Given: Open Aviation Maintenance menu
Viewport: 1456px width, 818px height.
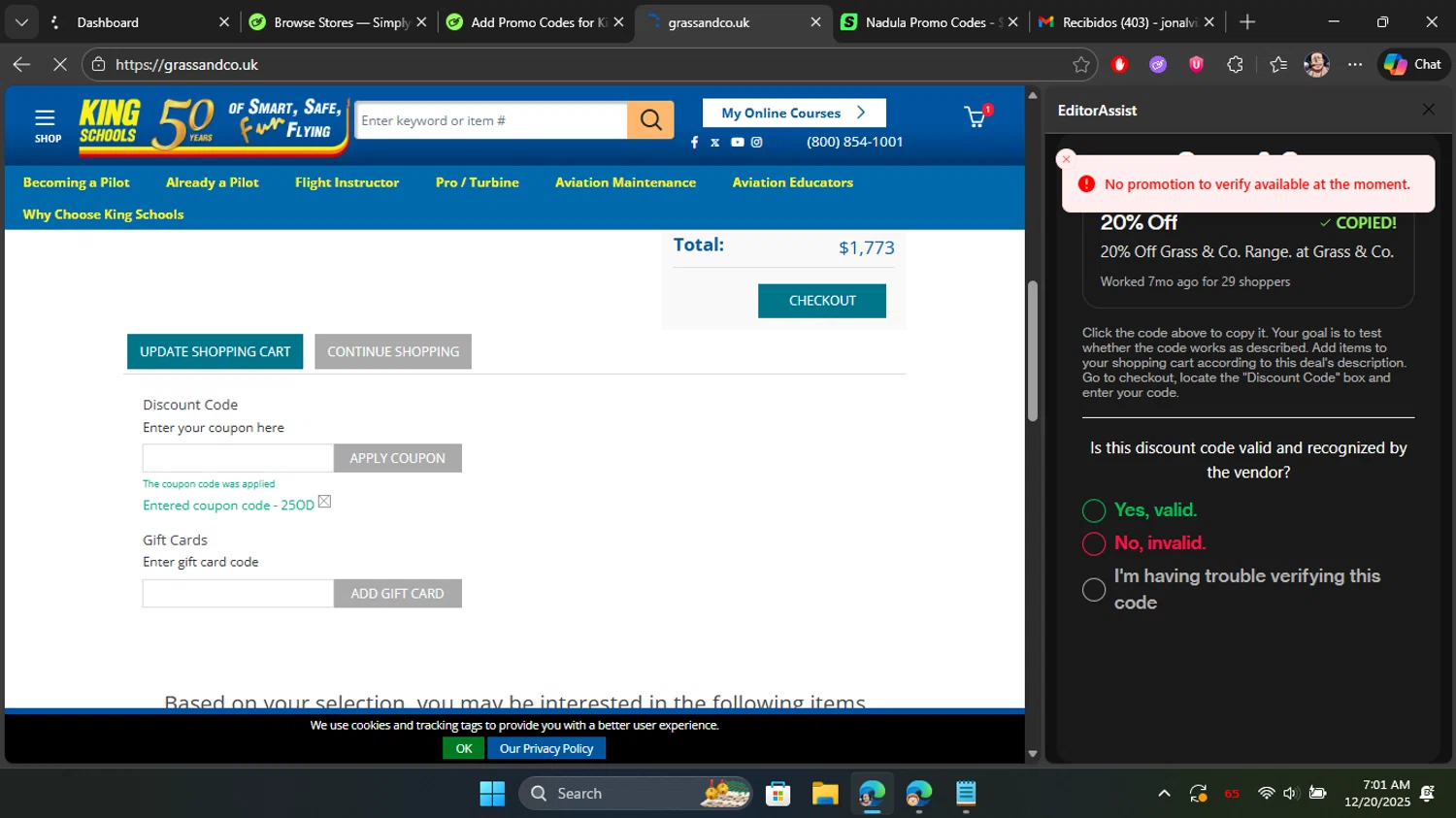Looking at the screenshot, I should [625, 182].
